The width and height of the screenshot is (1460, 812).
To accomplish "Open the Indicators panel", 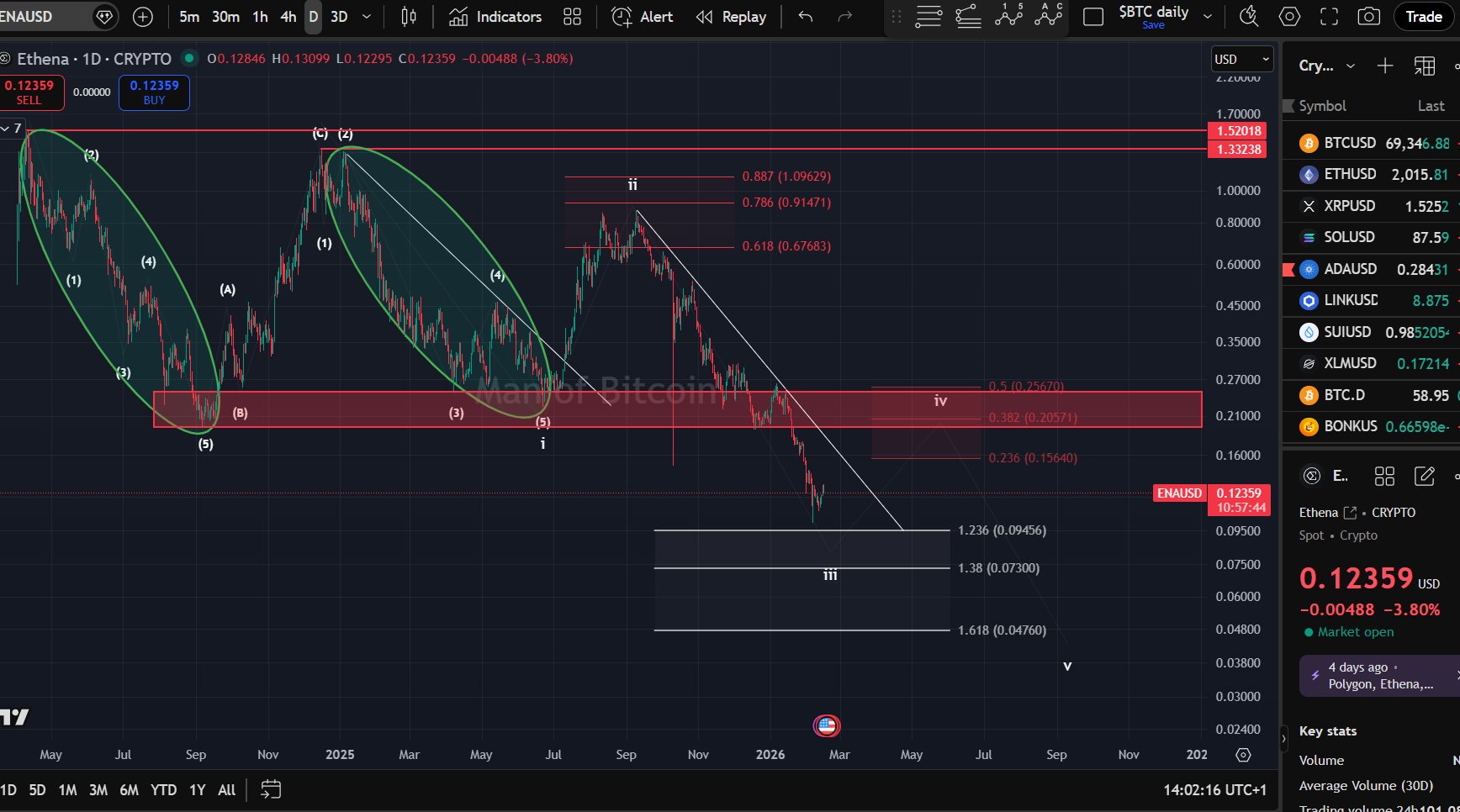I will click(495, 17).
